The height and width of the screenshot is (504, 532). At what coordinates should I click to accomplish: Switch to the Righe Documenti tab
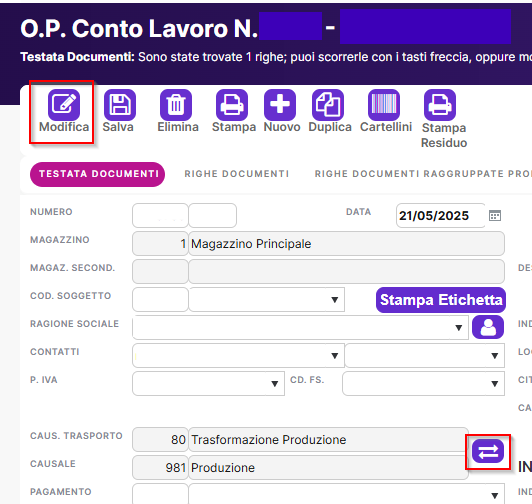click(x=237, y=174)
